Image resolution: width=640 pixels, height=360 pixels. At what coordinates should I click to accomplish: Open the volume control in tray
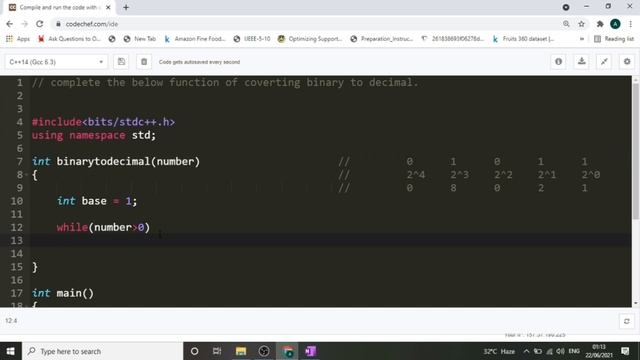click(560, 351)
